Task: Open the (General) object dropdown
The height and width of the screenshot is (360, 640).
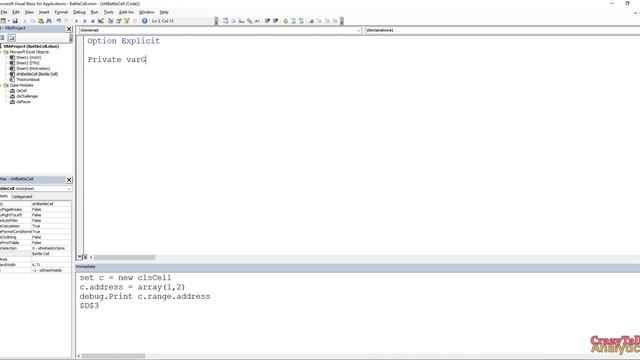Action: 220,30
